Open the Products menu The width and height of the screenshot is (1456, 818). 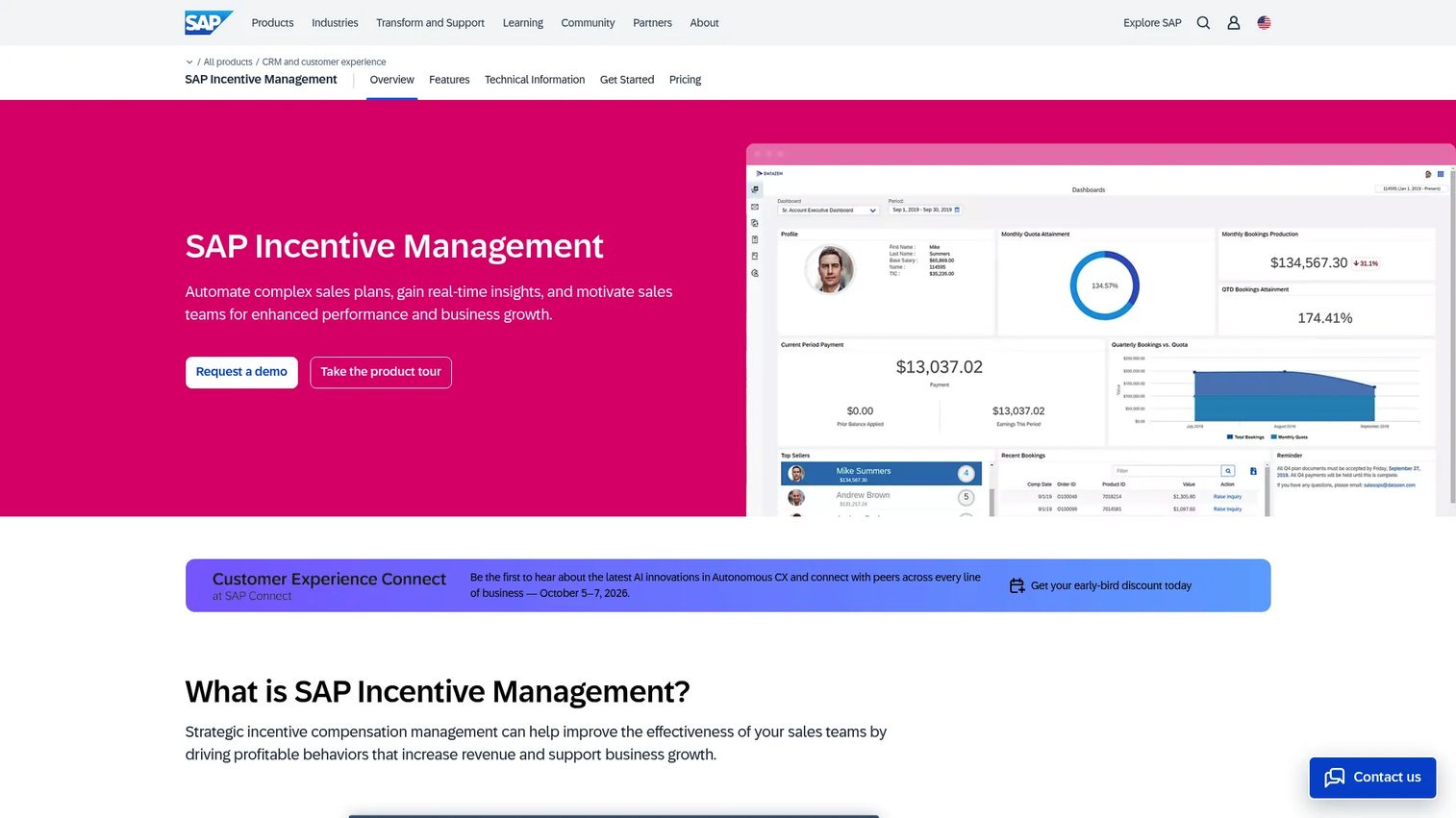coord(272,23)
